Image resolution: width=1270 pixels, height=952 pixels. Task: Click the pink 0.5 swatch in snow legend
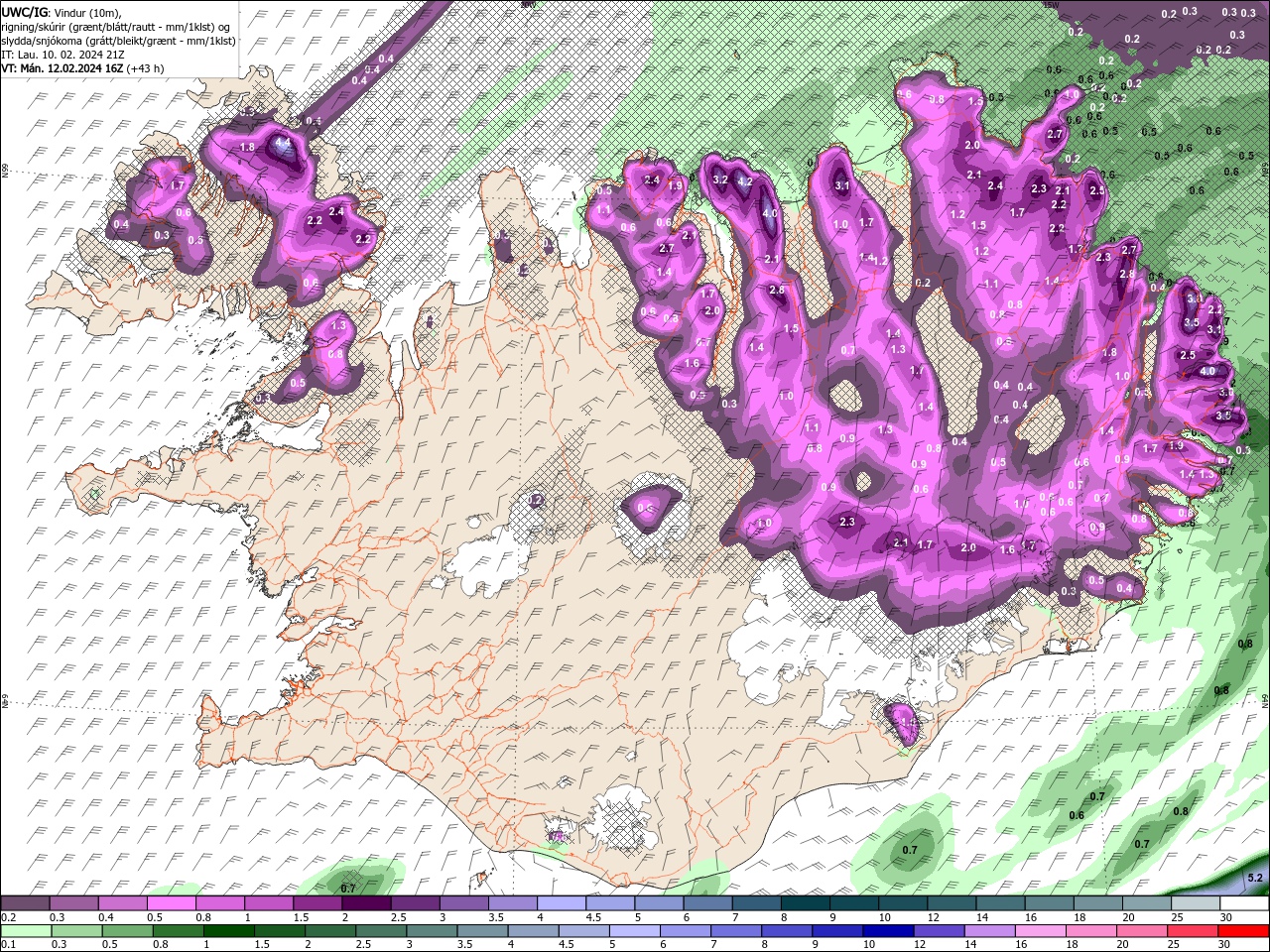pyautogui.click(x=171, y=903)
